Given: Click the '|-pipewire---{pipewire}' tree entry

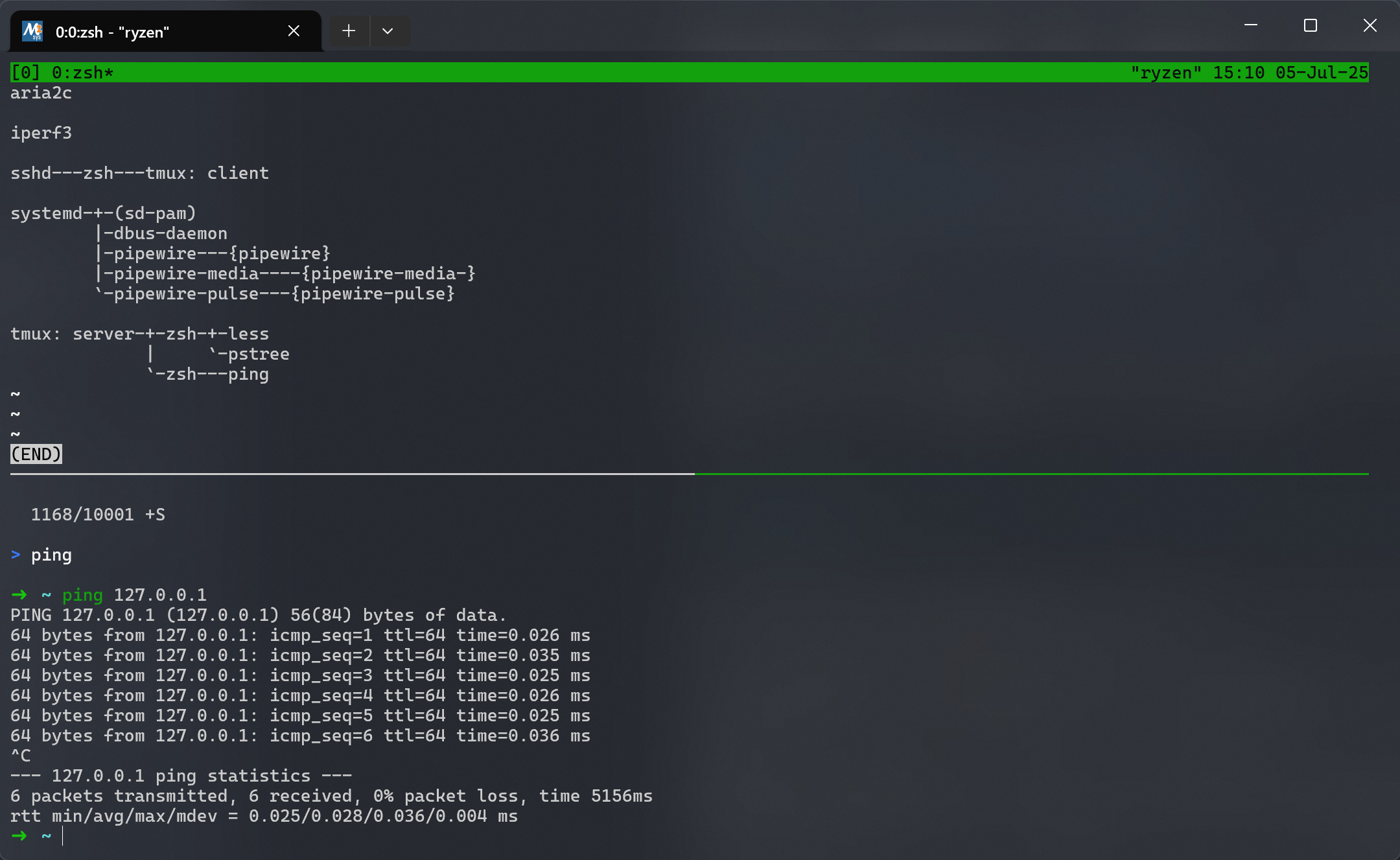Looking at the screenshot, I should click(213, 253).
